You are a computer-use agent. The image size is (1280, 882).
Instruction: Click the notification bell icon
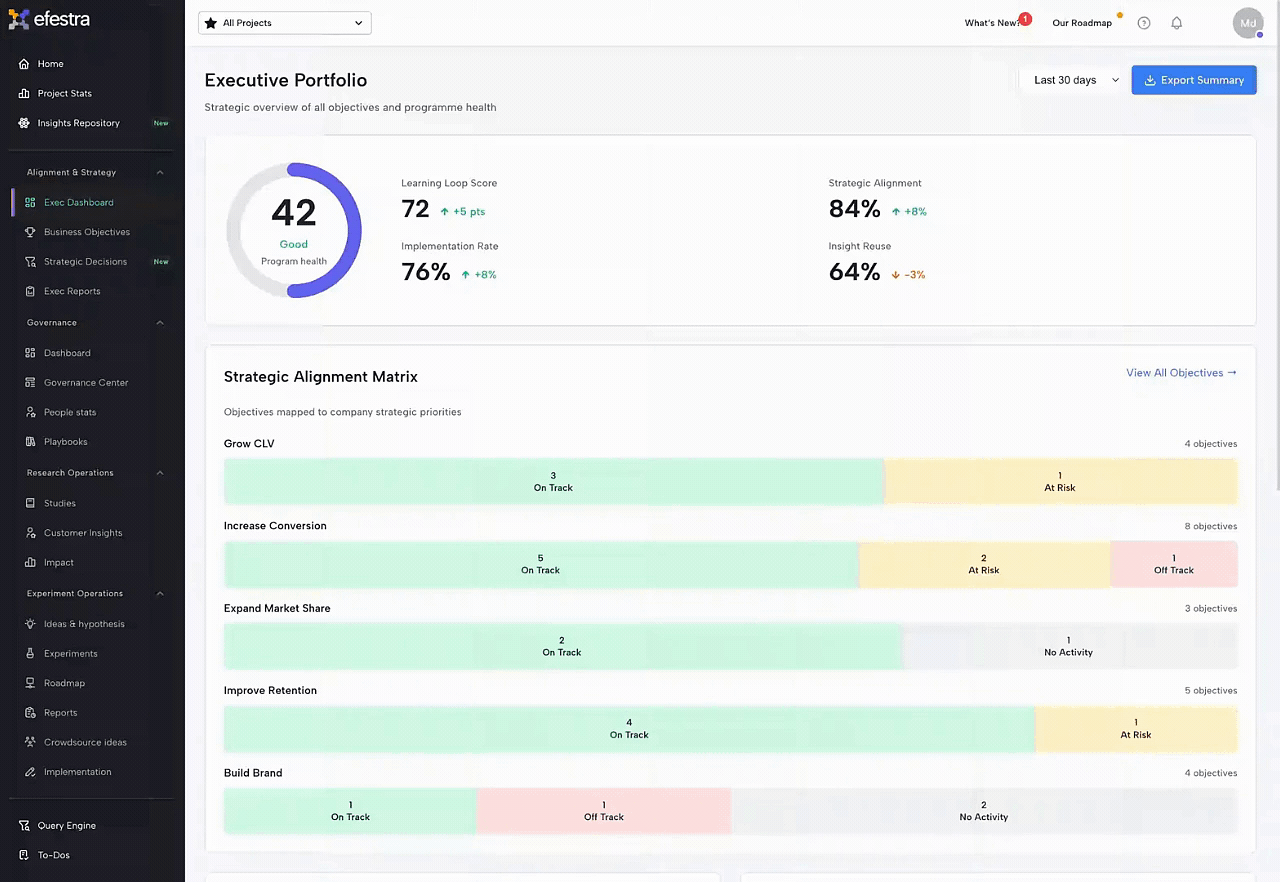1176,23
